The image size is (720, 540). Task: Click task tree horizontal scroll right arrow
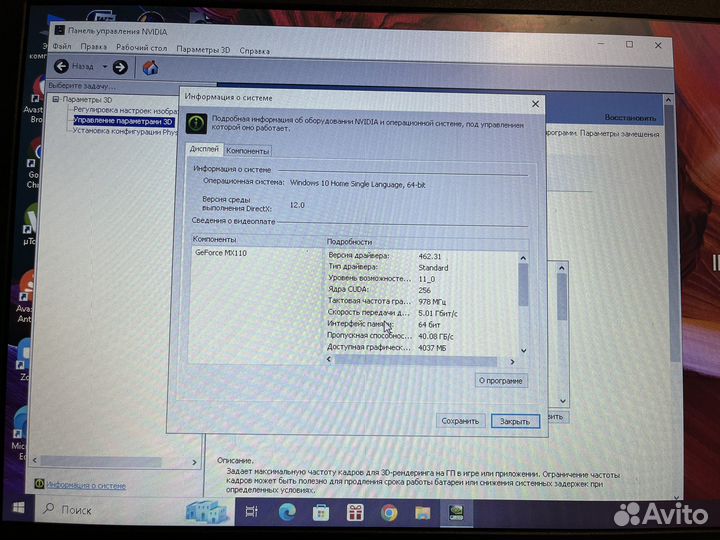[x=194, y=462]
